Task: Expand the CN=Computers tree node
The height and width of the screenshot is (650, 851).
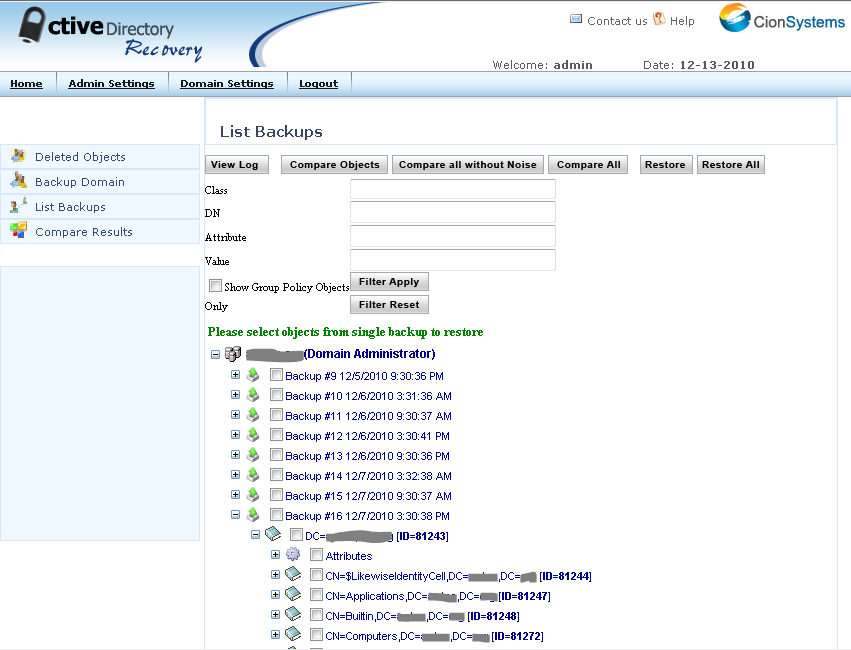Action: (275, 635)
